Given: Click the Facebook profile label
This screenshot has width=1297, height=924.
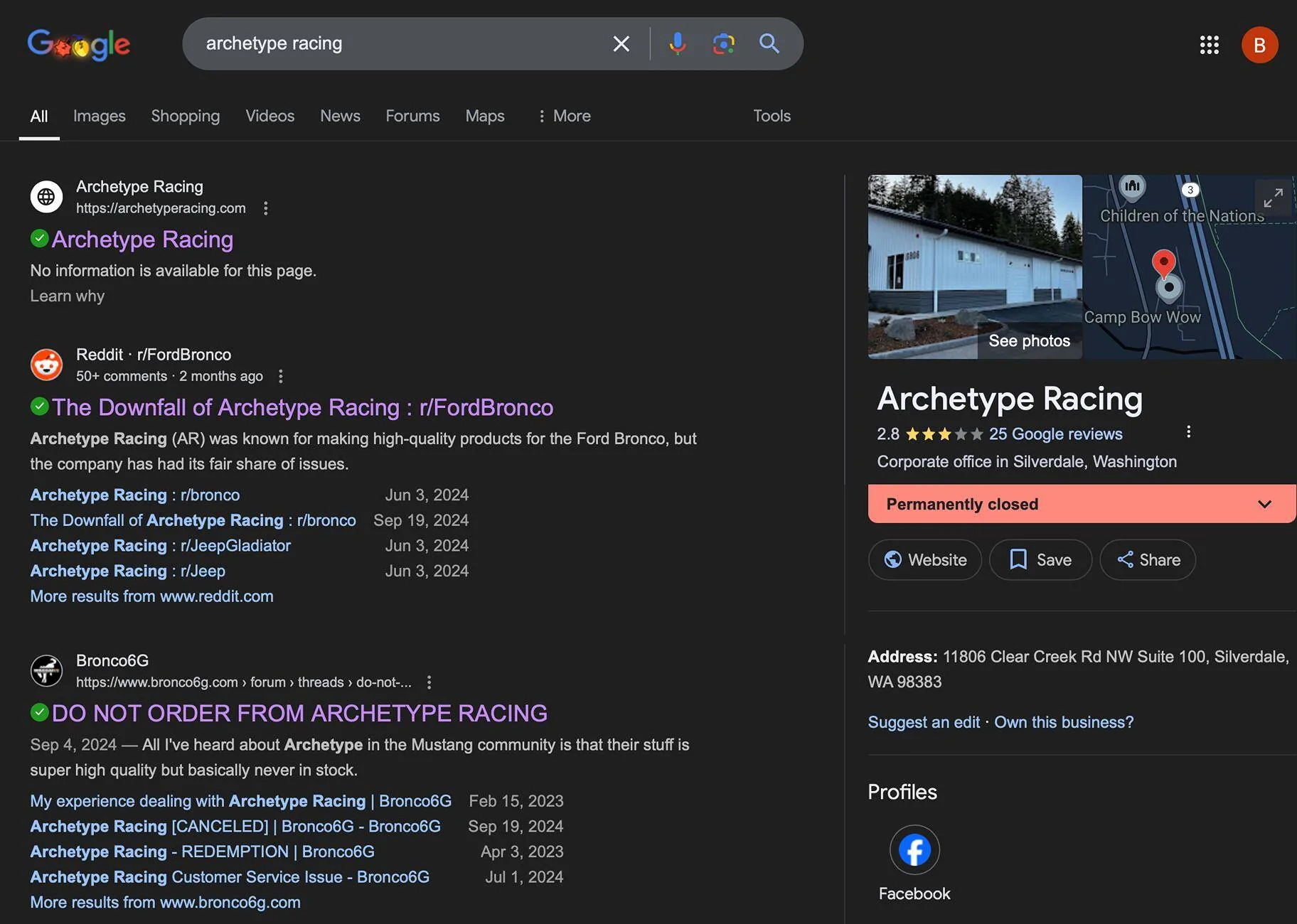Looking at the screenshot, I should click(914, 893).
